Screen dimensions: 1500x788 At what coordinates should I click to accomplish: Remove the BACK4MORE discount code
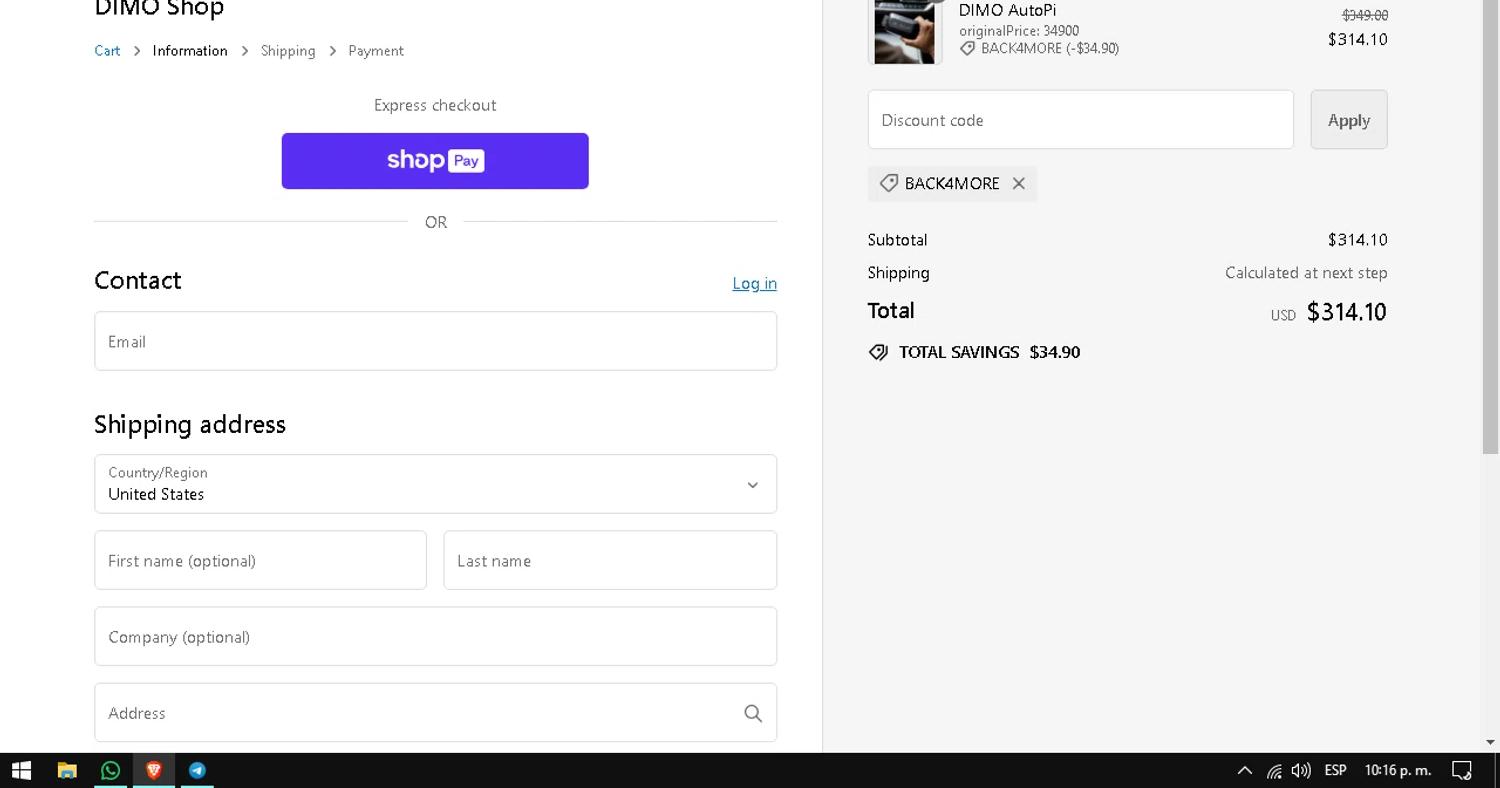1019,184
